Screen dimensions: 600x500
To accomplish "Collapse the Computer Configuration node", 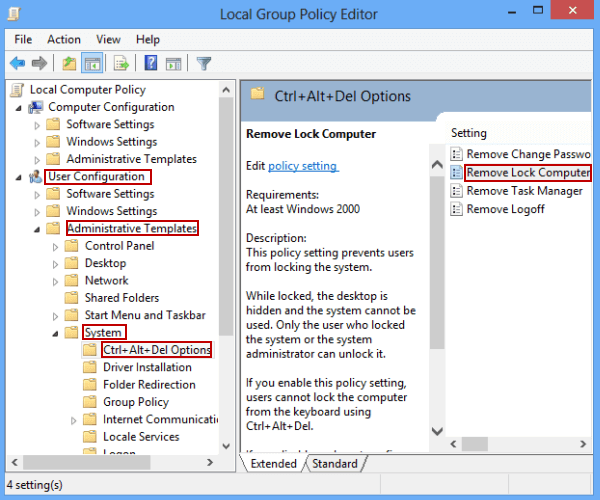I will [x=18, y=109].
